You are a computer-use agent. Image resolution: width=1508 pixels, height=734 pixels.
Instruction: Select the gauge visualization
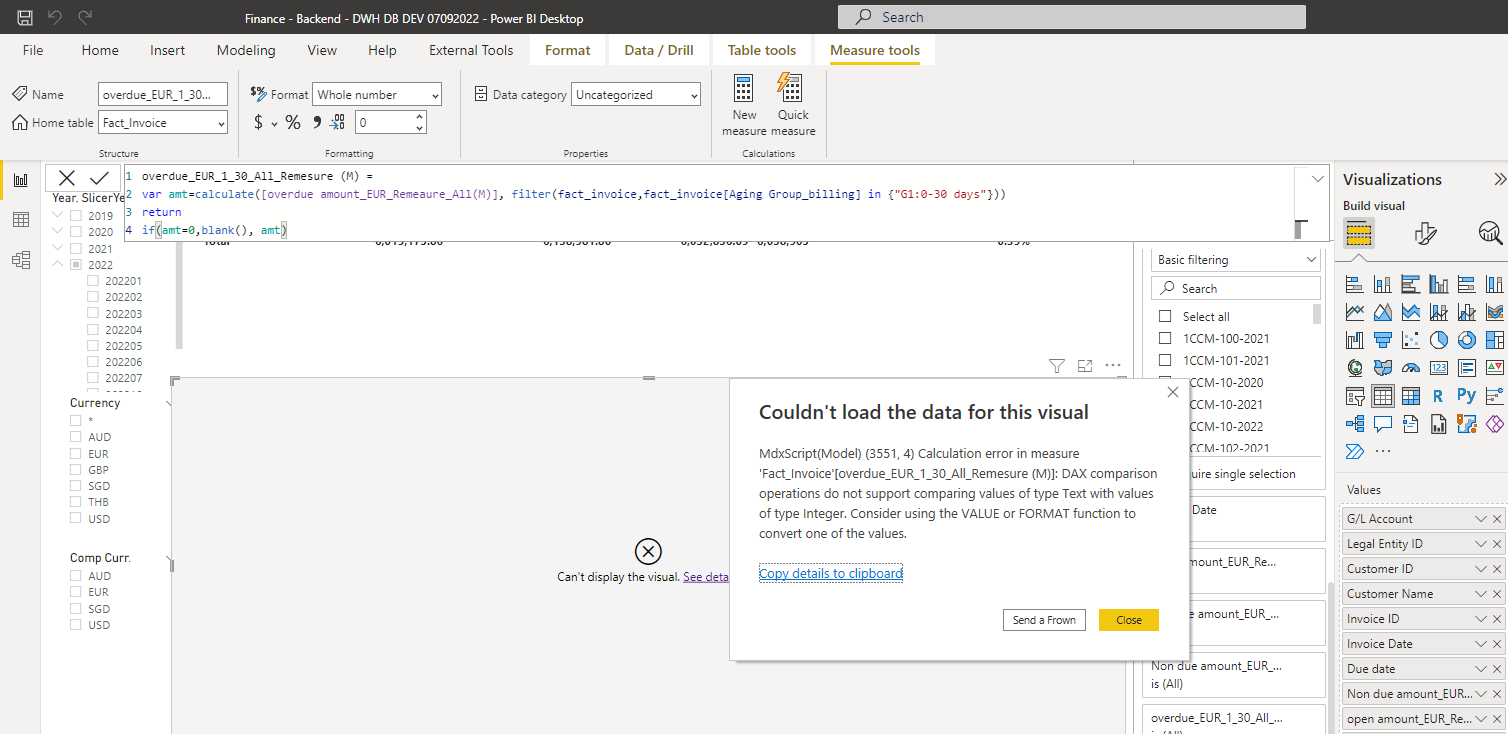[x=1411, y=368]
